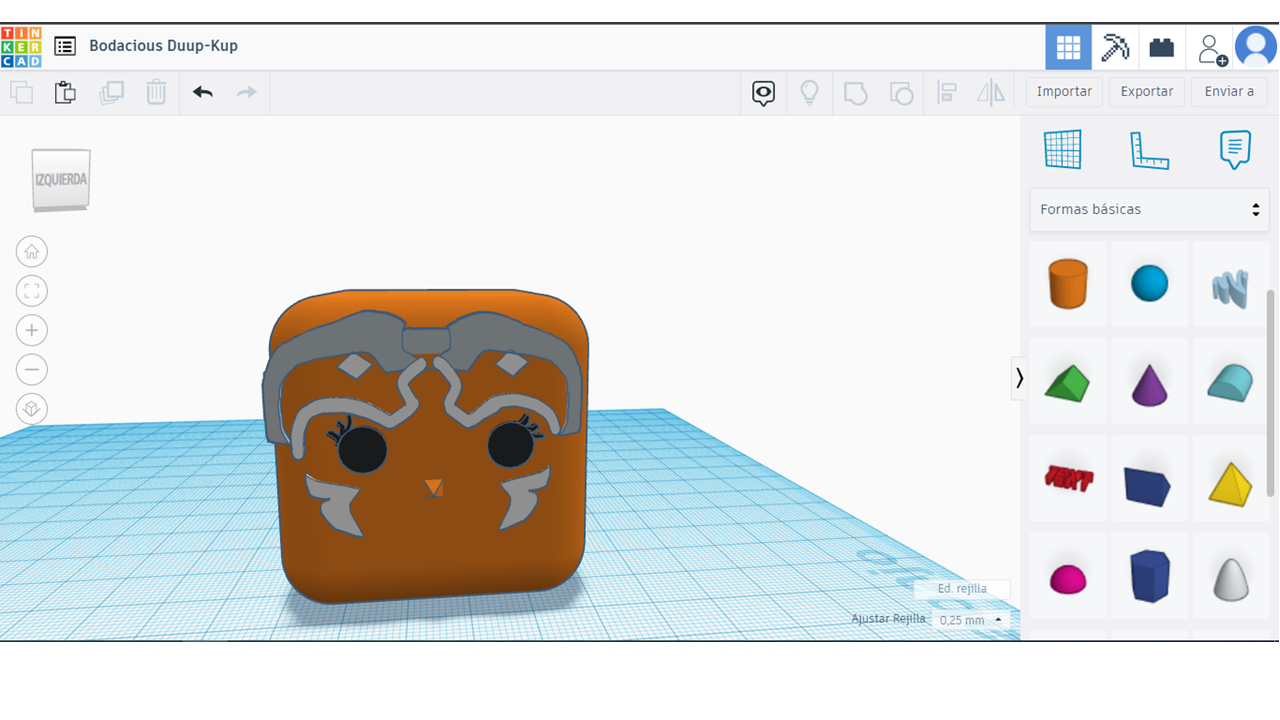Pick the purple cone shape
This screenshot has height=720, width=1280.
pyautogui.click(x=1149, y=382)
